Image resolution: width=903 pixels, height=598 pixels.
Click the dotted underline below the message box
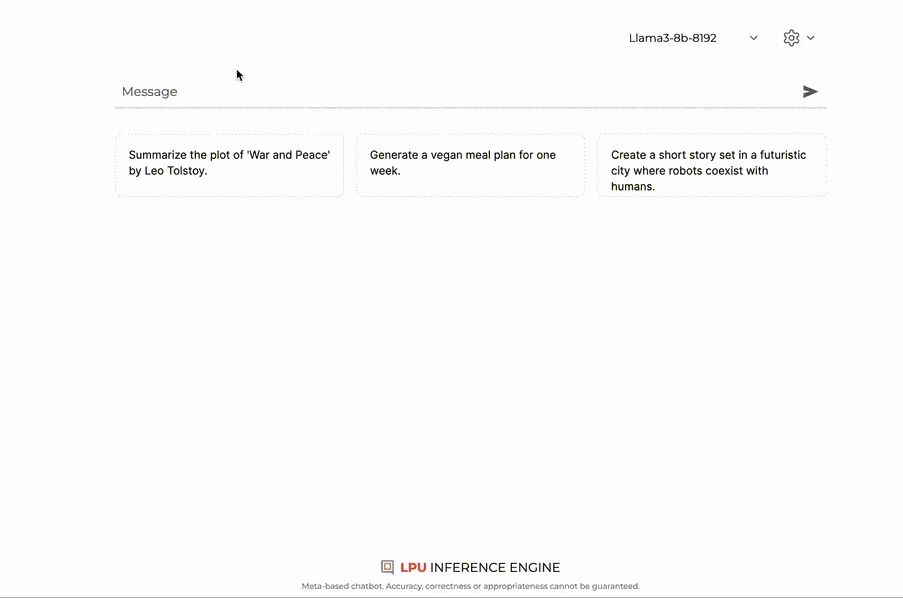tap(470, 107)
